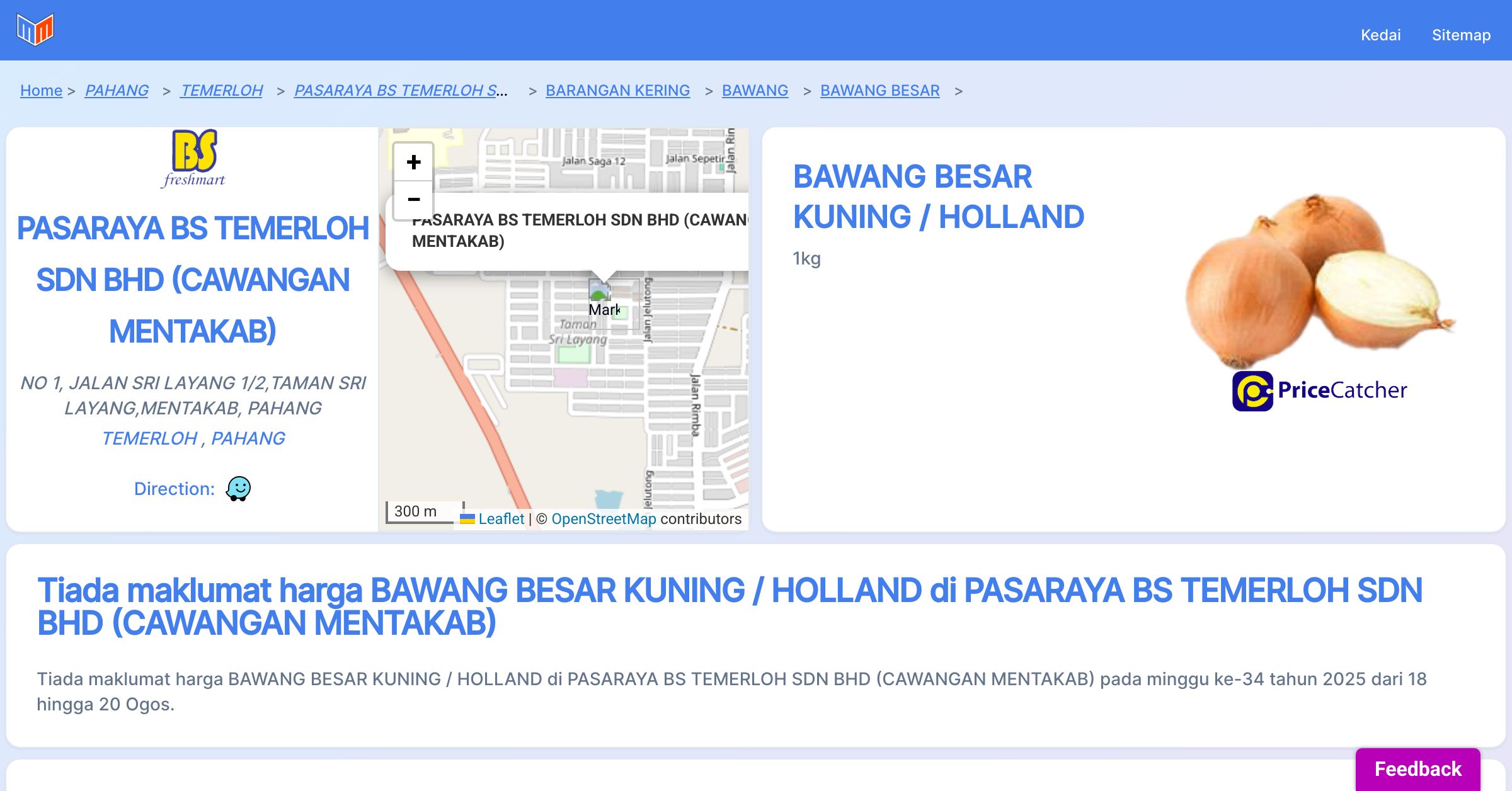The height and width of the screenshot is (791, 1512).
Task: Open the BAWANG breadcrumb link
Action: [x=755, y=91]
